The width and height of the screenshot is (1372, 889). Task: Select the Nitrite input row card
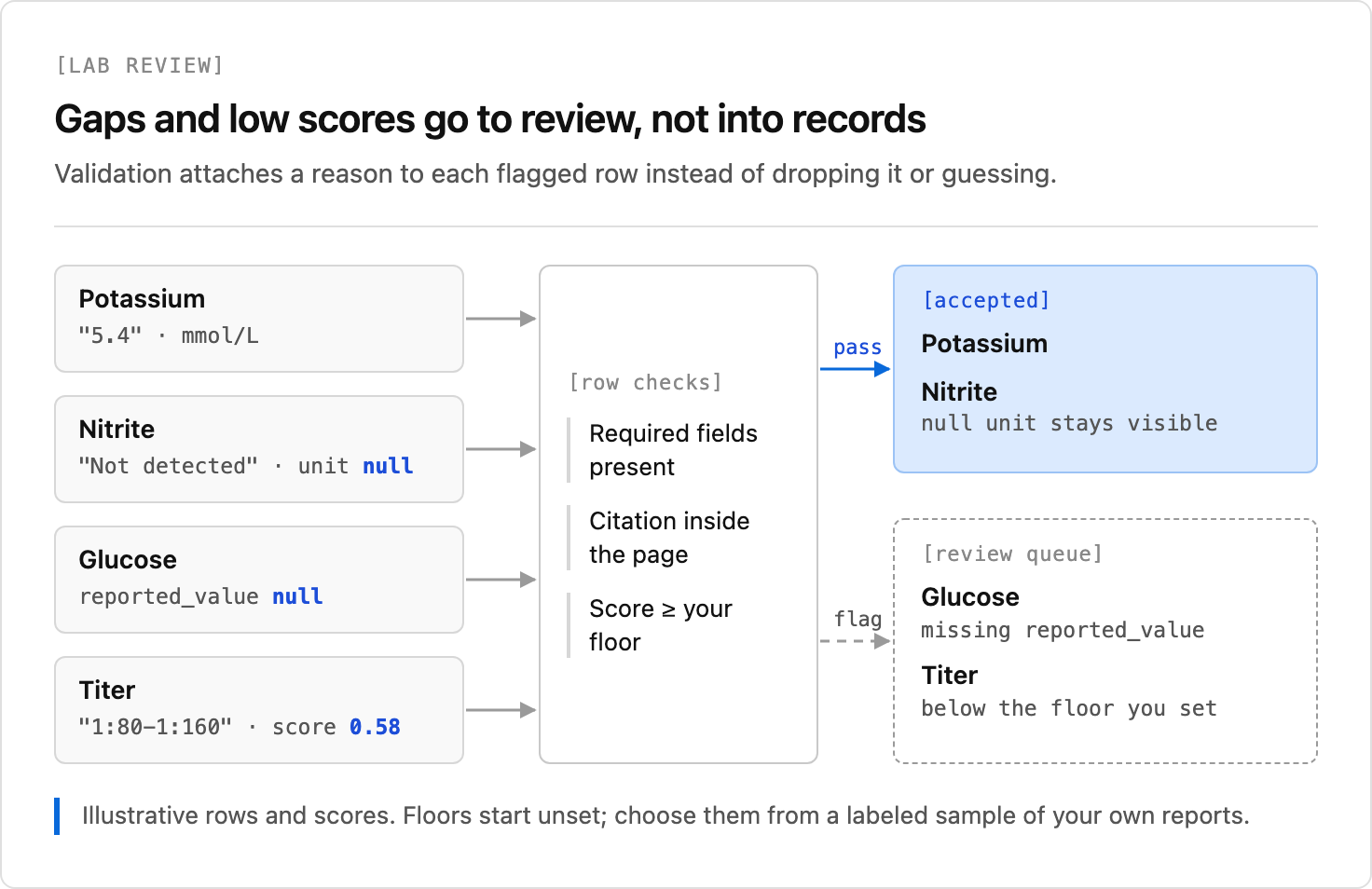(x=259, y=449)
